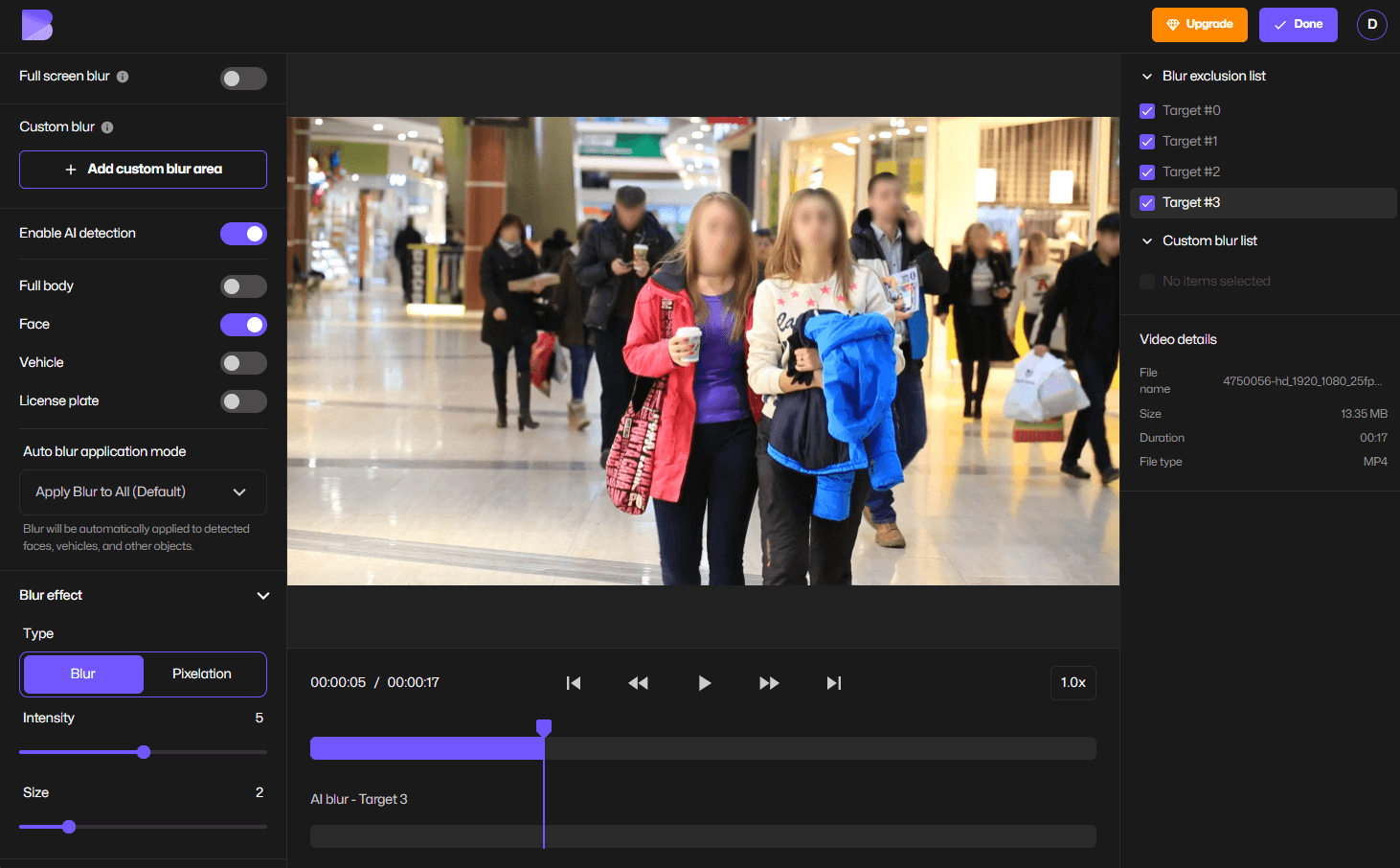Click the Upgrade button
1400x868 pixels.
pyautogui.click(x=1199, y=25)
